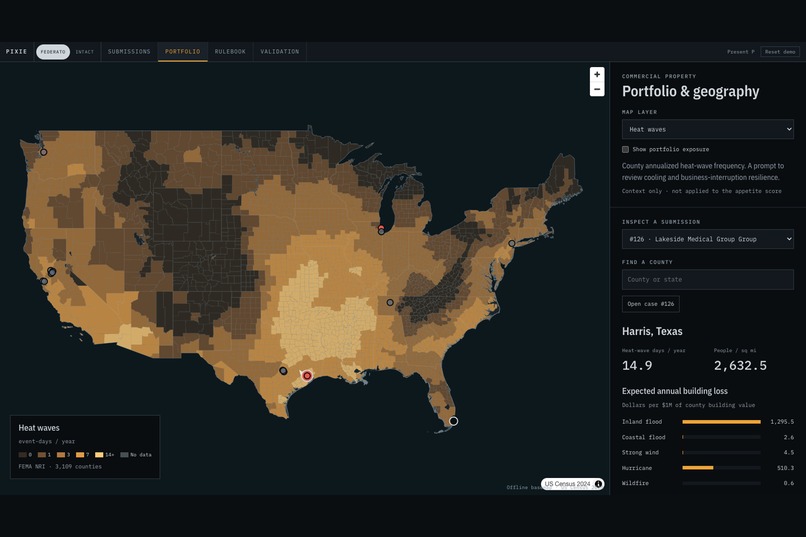Click the 14.9 heat-wave days value
806x537 pixels.
pyautogui.click(x=637, y=366)
